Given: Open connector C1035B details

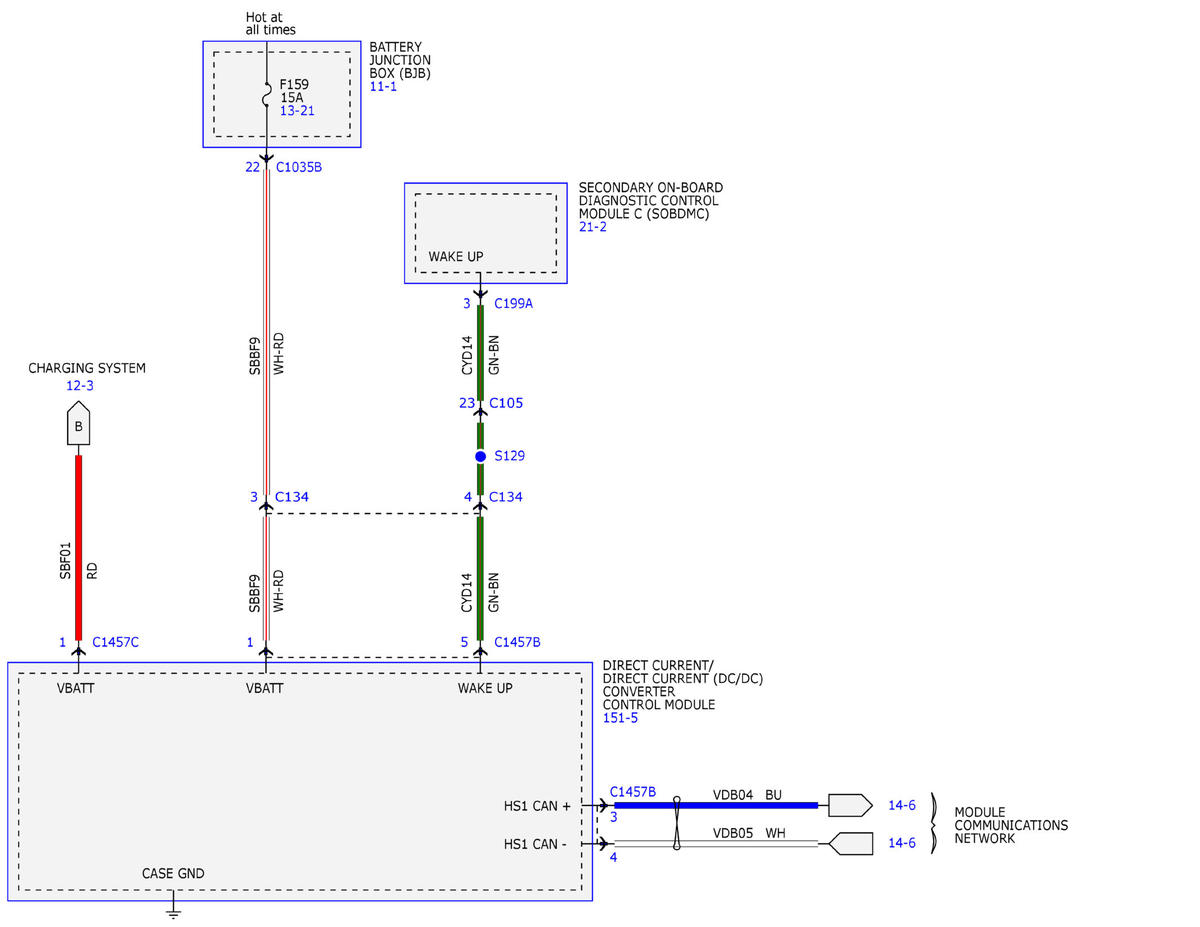Looking at the screenshot, I should click(x=299, y=167).
